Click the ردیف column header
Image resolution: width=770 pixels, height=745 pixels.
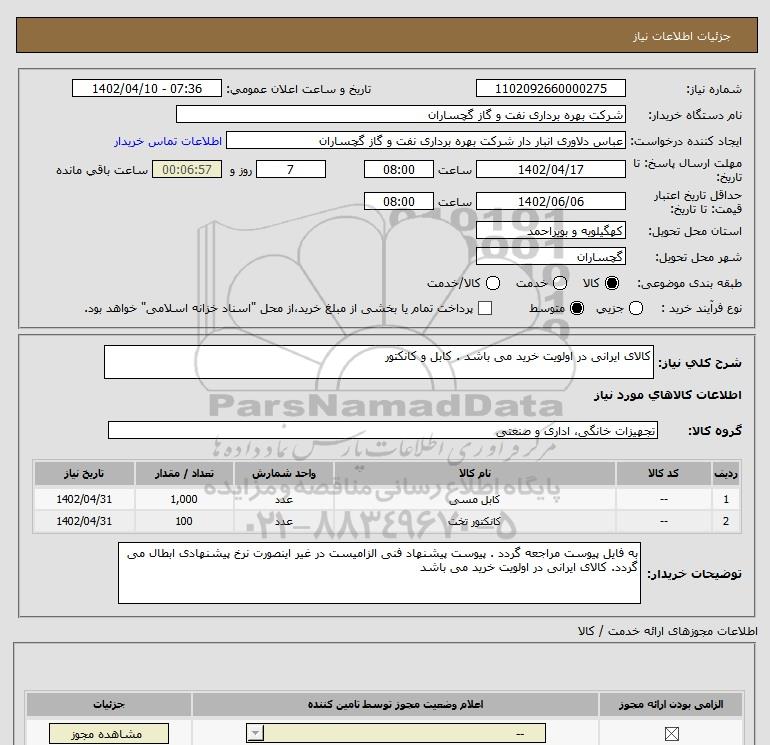click(726, 473)
